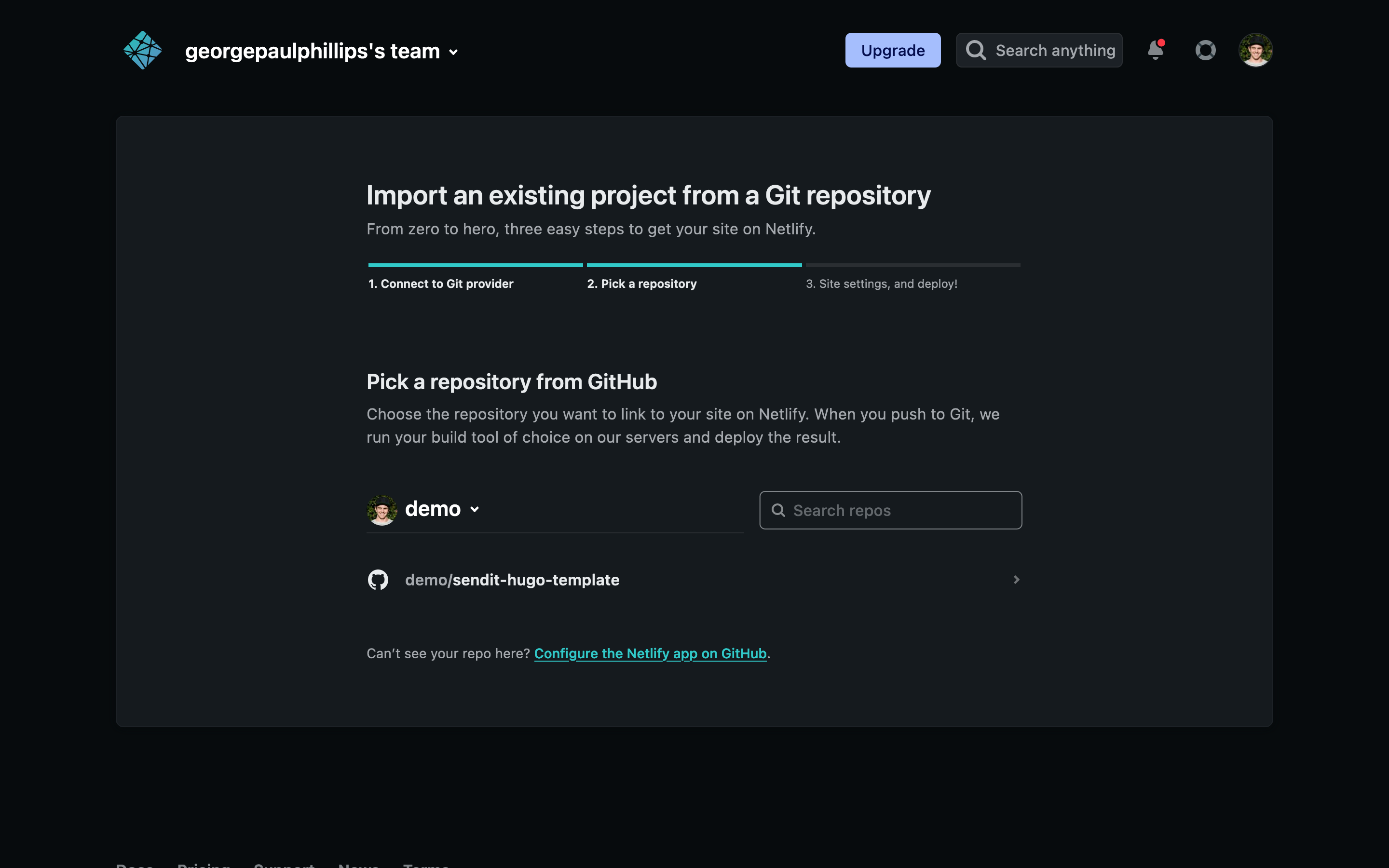Click the Netlify logo icon
The width and height of the screenshot is (1389, 868).
(x=142, y=51)
